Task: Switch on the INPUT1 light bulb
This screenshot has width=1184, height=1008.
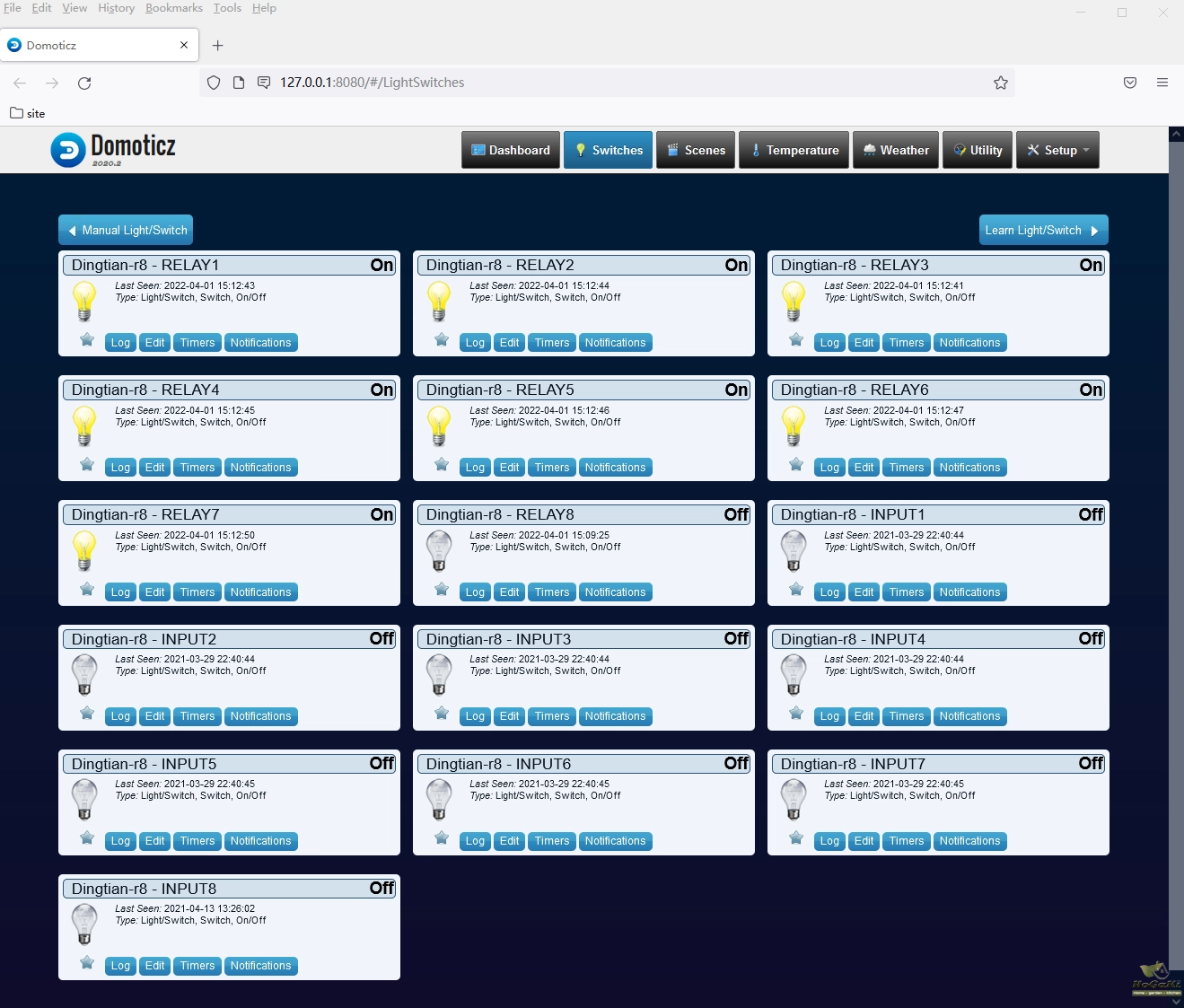Action: coord(794,550)
